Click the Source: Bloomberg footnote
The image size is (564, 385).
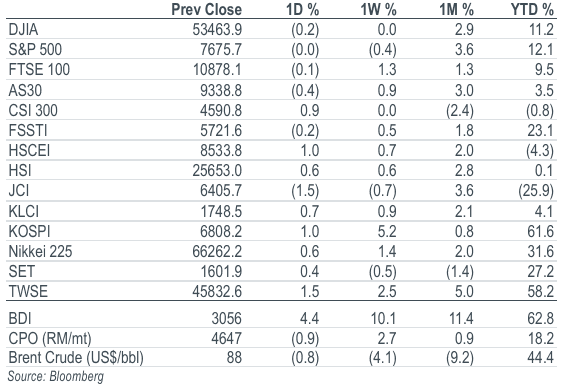coord(56,376)
